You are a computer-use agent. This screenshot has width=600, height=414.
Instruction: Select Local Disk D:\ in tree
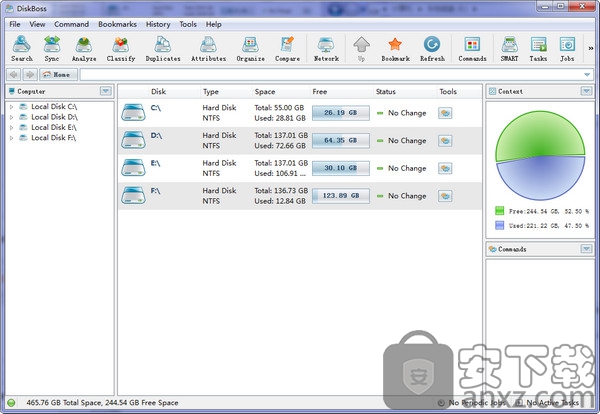click(x=54, y=117)
